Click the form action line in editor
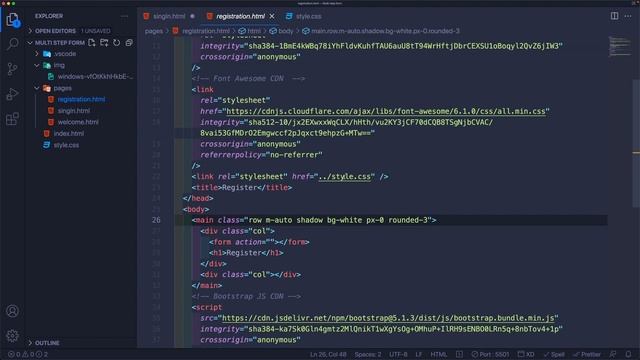The width and height of the screenshot is (640, 360). 259,242
